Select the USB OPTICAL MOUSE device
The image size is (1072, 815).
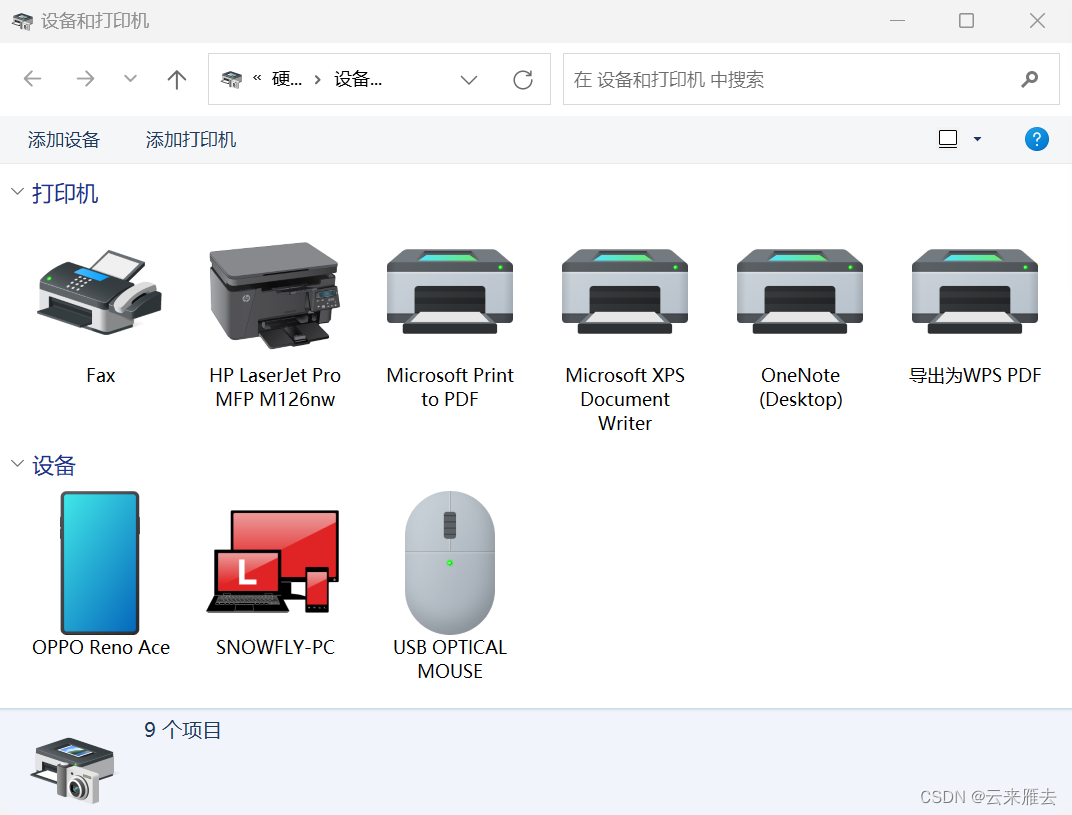pos(449,563)
